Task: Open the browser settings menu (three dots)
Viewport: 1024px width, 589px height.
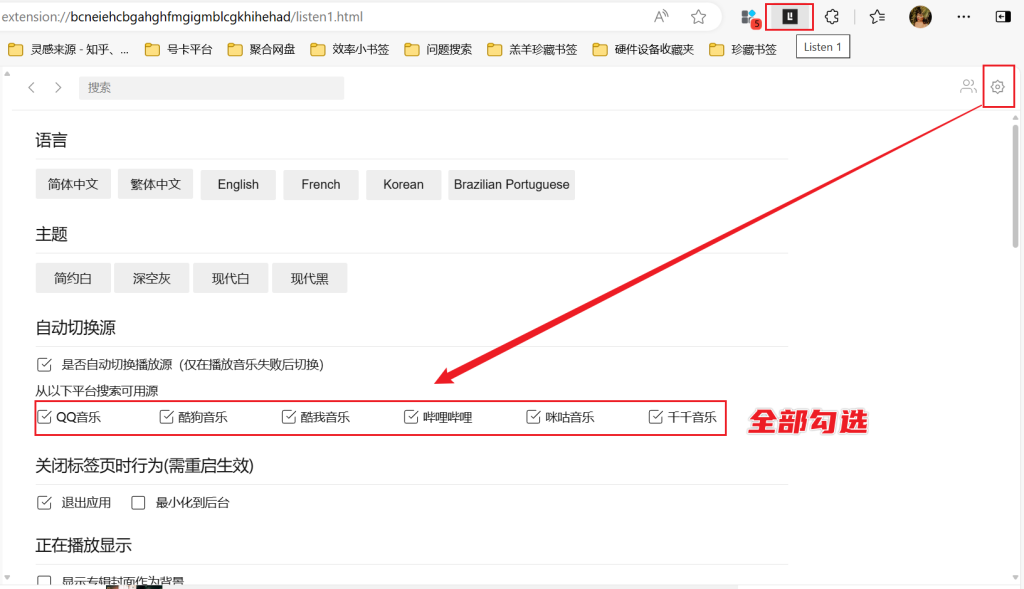Action: [963, 16]
